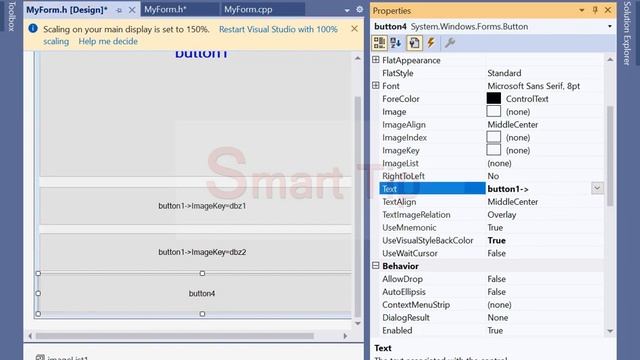Pin the Properties panel
Viewport: 640px width, 360px height.
(x=595, y=10)
